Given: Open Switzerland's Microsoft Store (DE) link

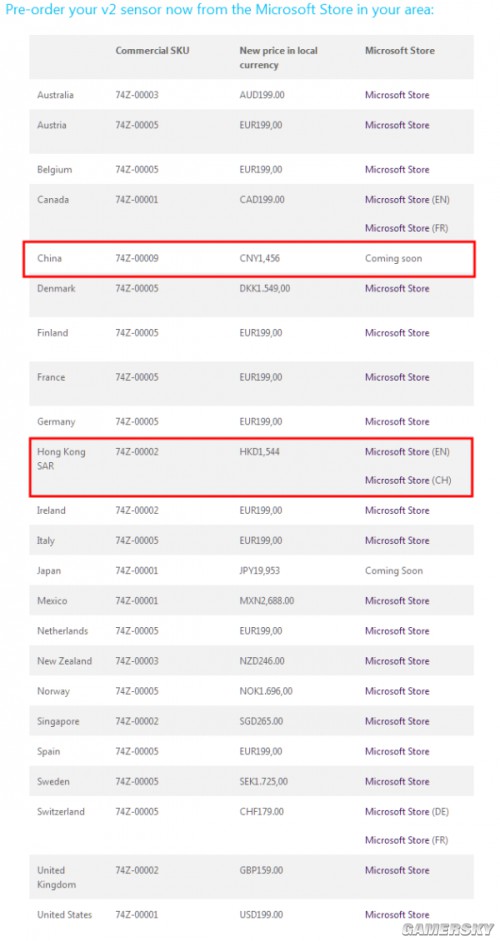Looking at the screenshot, I should [407, 811].
